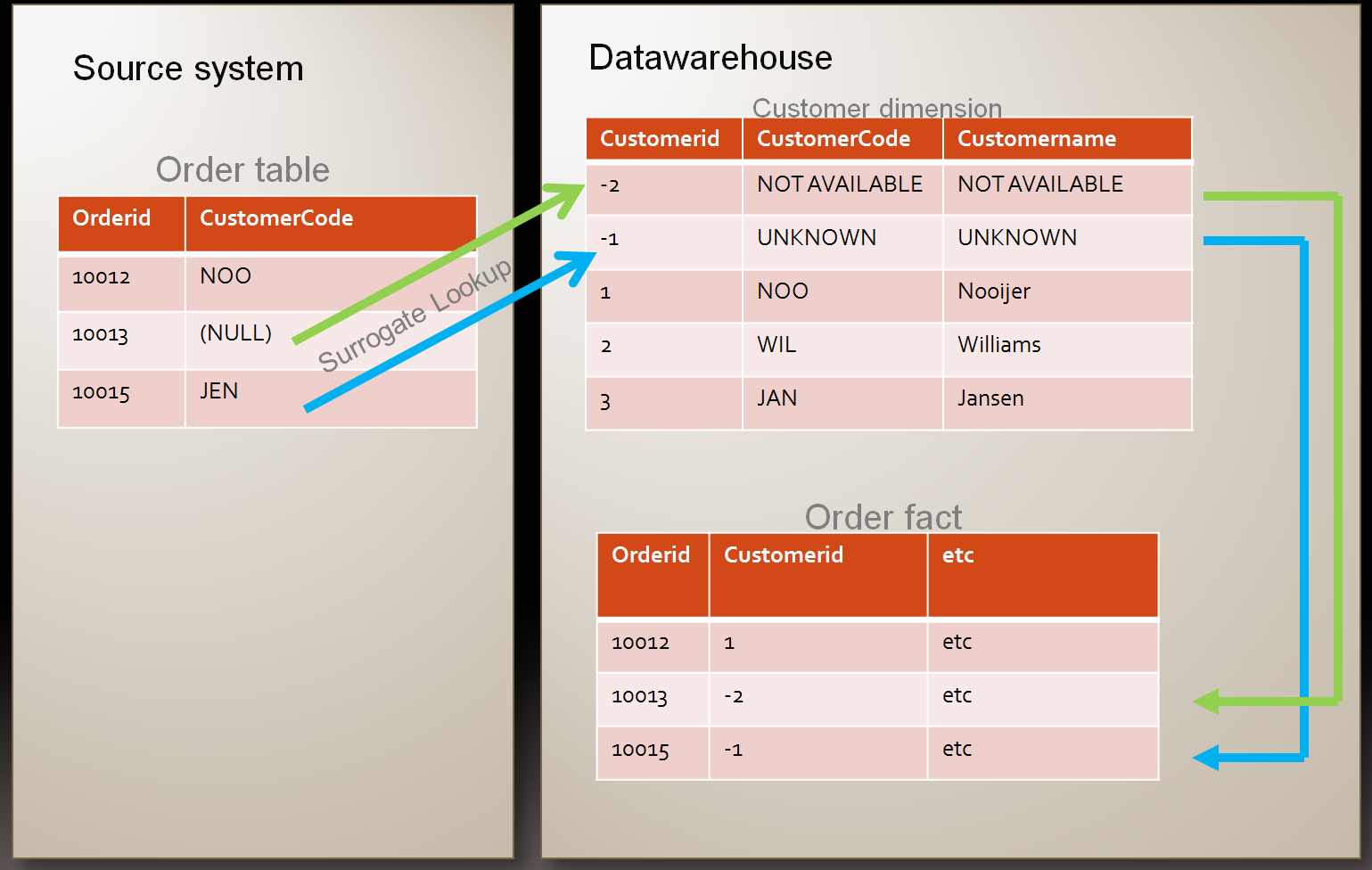Click the 'Customer dimension' heading
The height and width of the screenshot is (870, 1372).
(x=877, y=108)
